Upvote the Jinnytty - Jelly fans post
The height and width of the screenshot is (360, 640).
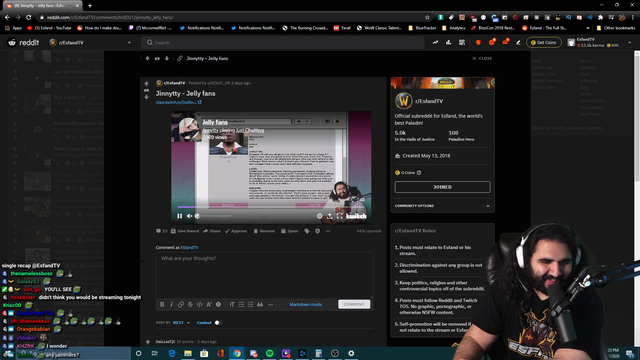click(147, 84)
